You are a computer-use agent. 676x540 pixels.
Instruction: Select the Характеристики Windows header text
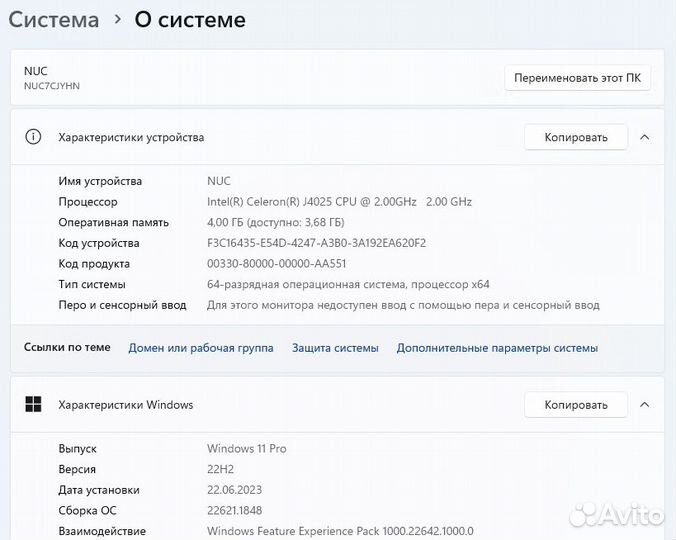pyautogui.click(x=125, y=405)
